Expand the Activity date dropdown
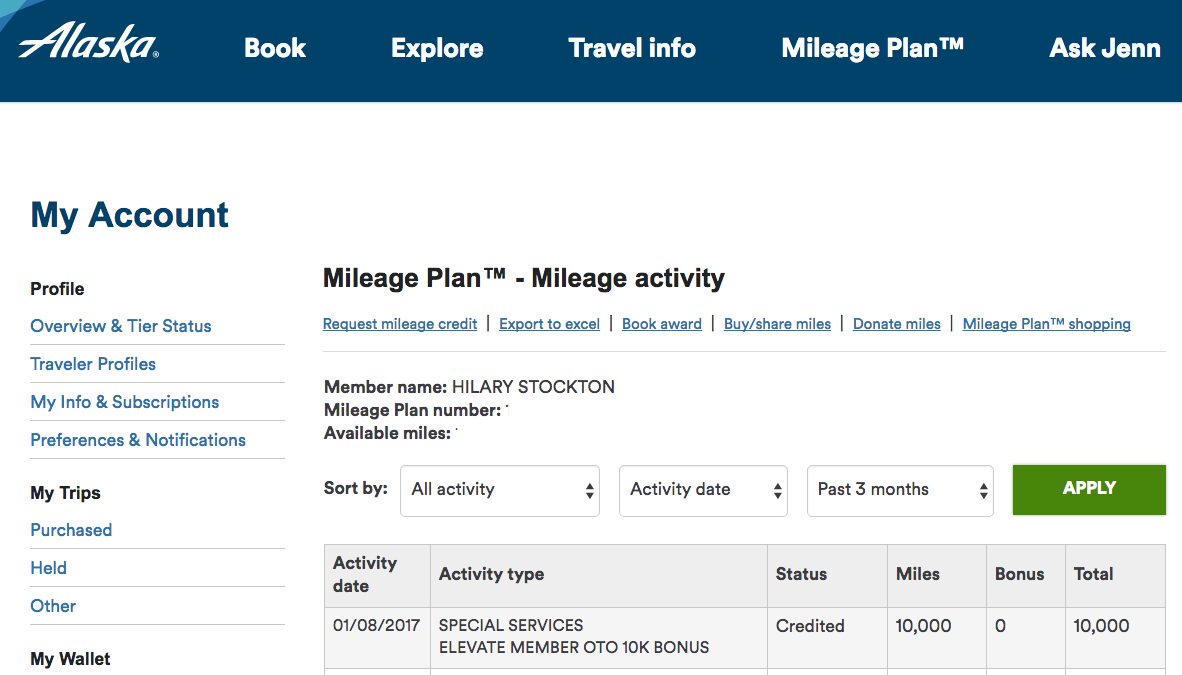 [x=703, y=490]
